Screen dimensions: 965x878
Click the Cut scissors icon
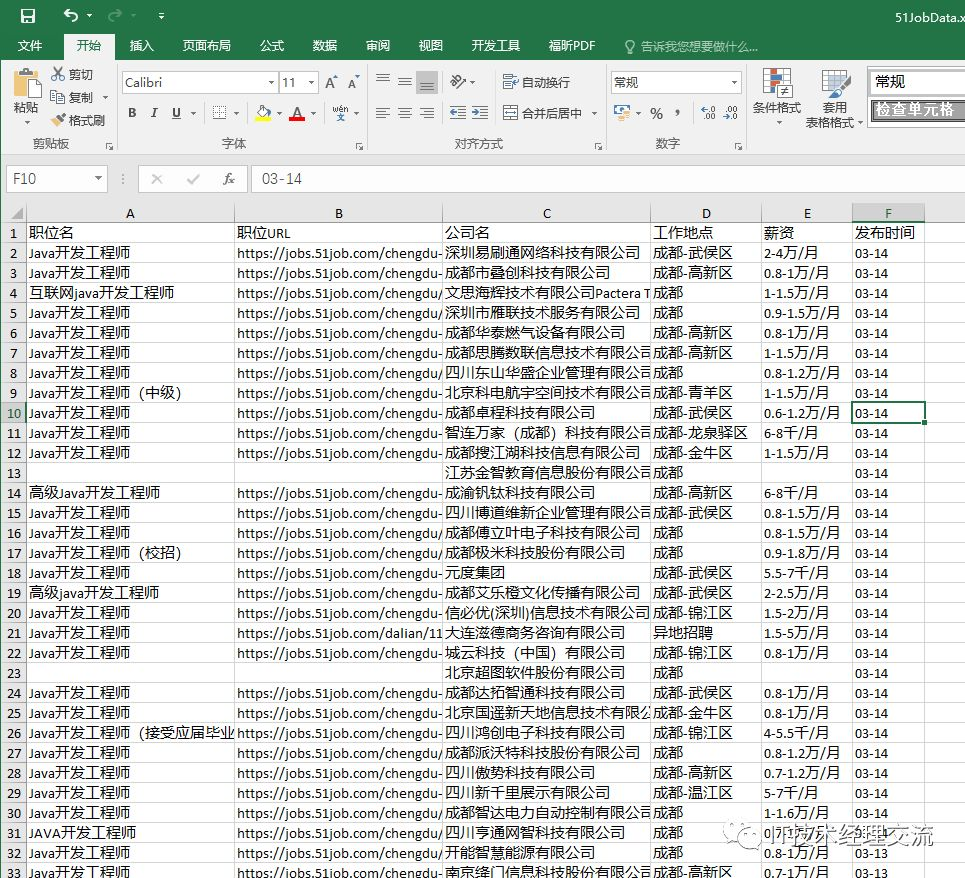click(x=58, y=74)
